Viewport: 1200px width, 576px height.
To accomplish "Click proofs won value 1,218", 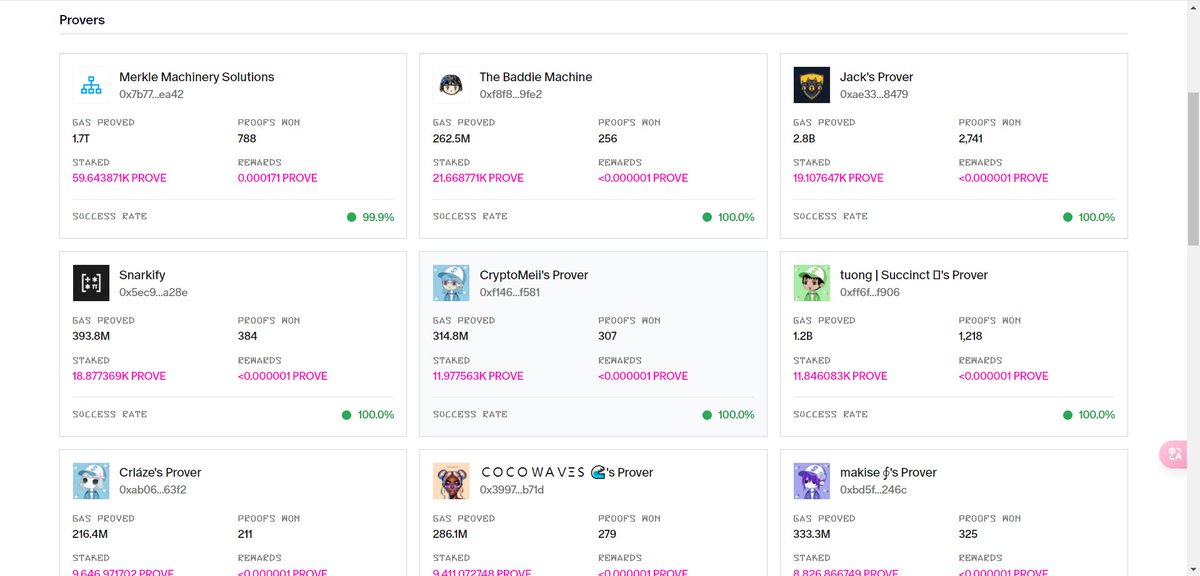I will tap(972, 337).
